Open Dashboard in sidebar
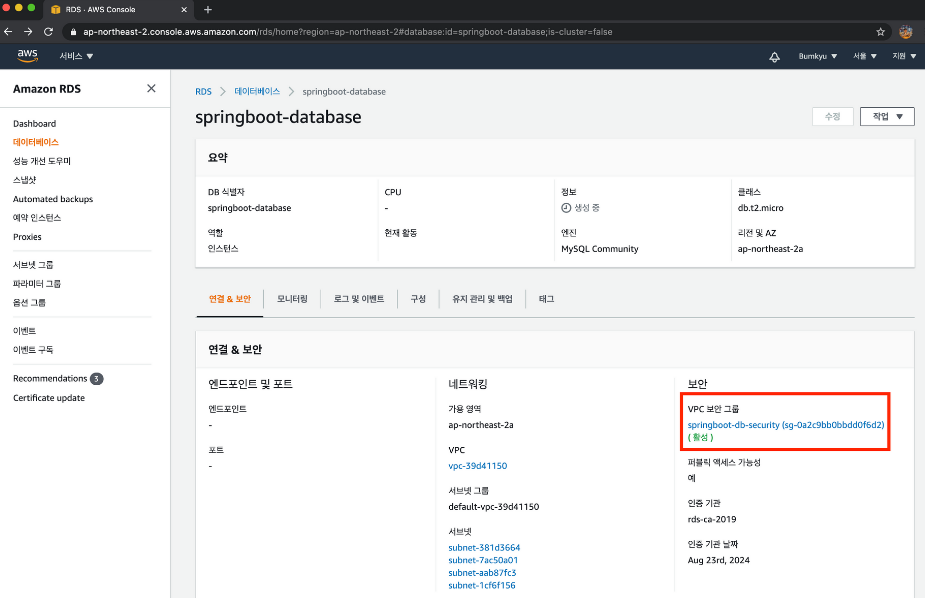 (34, 123)
